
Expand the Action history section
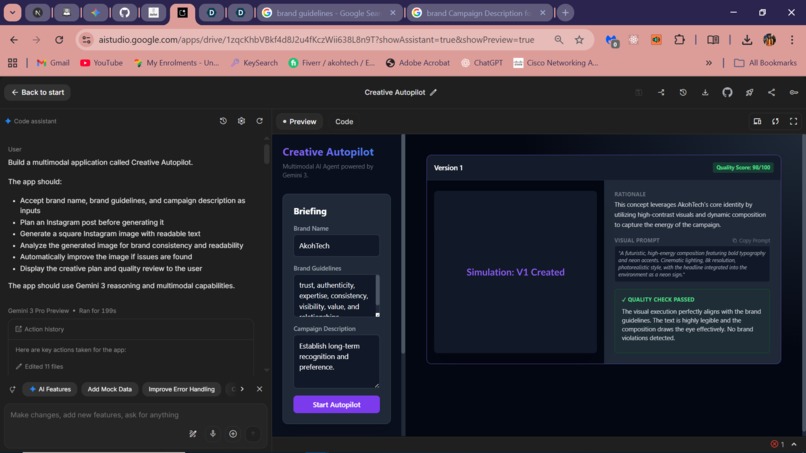[x=130, y=329]
